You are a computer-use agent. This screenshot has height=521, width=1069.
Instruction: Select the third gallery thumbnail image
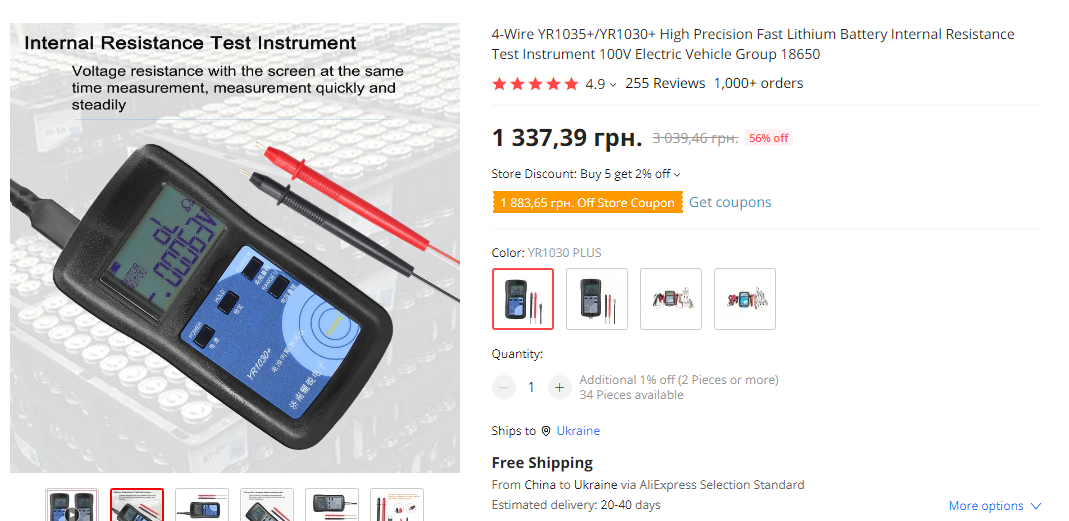202,506
